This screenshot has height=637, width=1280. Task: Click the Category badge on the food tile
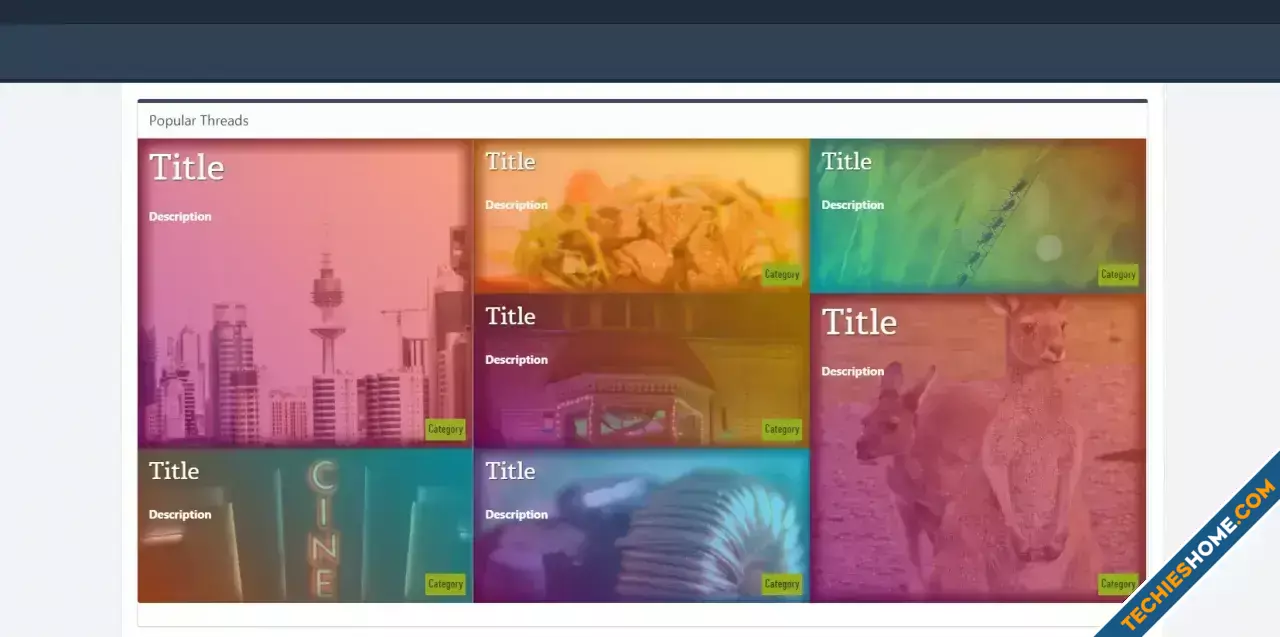coord(781,275)
